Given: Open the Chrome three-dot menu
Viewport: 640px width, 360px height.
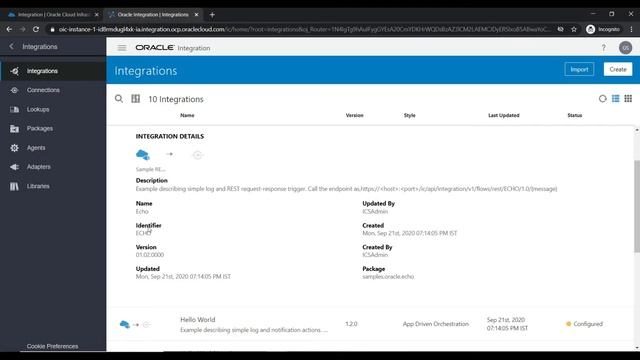Looking at the screenshot, I should (x=631, y=29).
